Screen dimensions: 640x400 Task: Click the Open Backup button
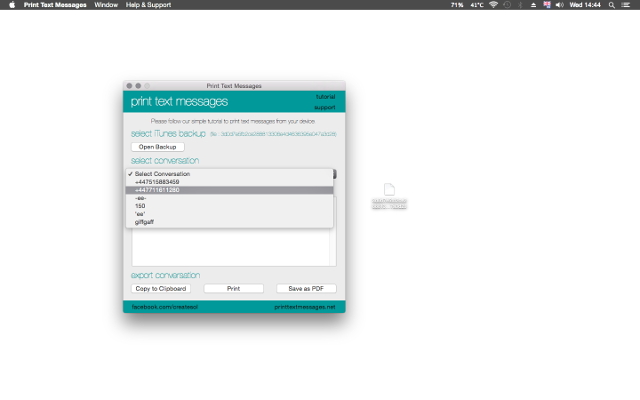coord(158,147)
